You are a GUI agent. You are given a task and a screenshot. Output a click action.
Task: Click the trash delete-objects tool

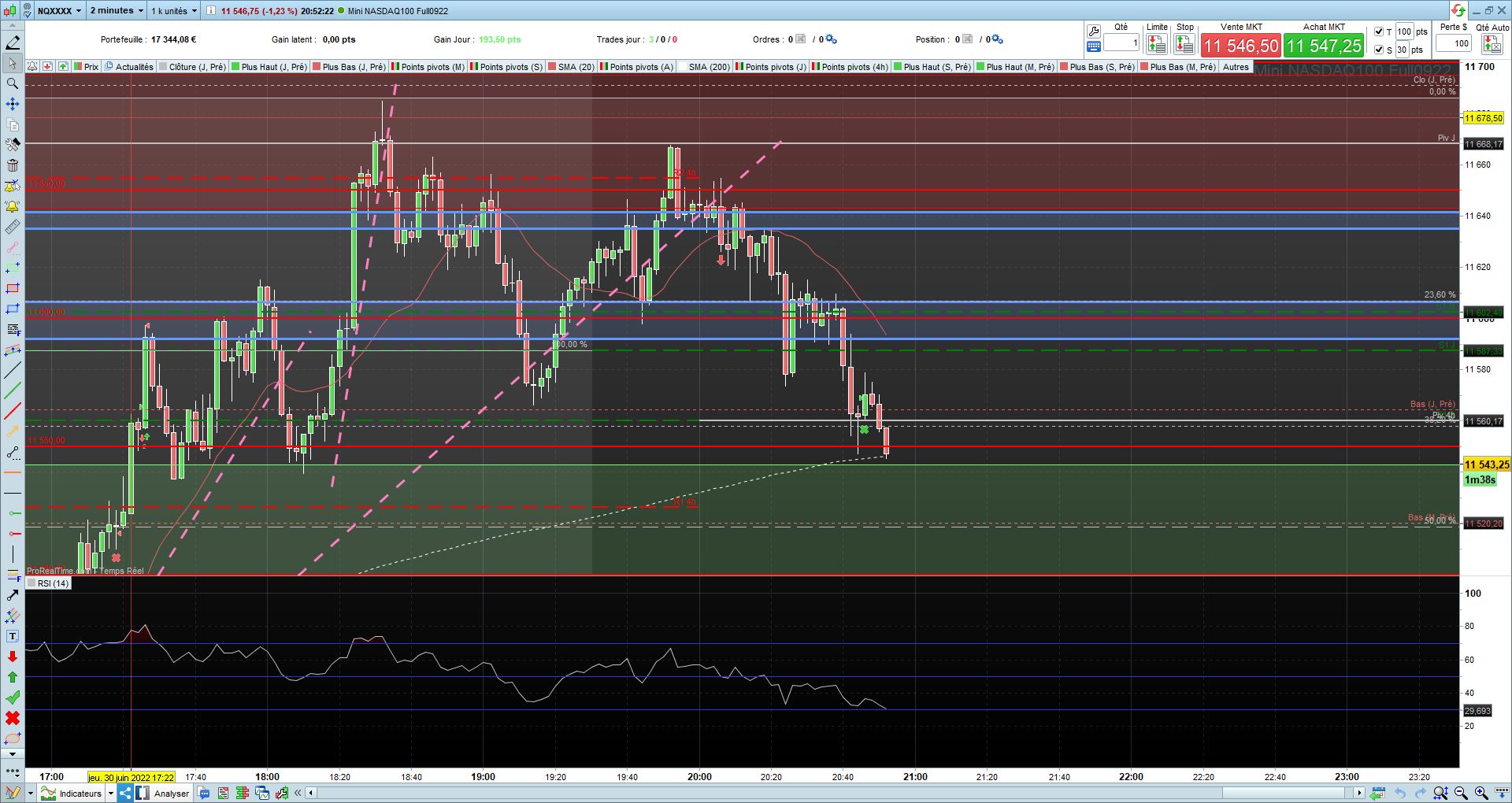[x=13, y=165]
